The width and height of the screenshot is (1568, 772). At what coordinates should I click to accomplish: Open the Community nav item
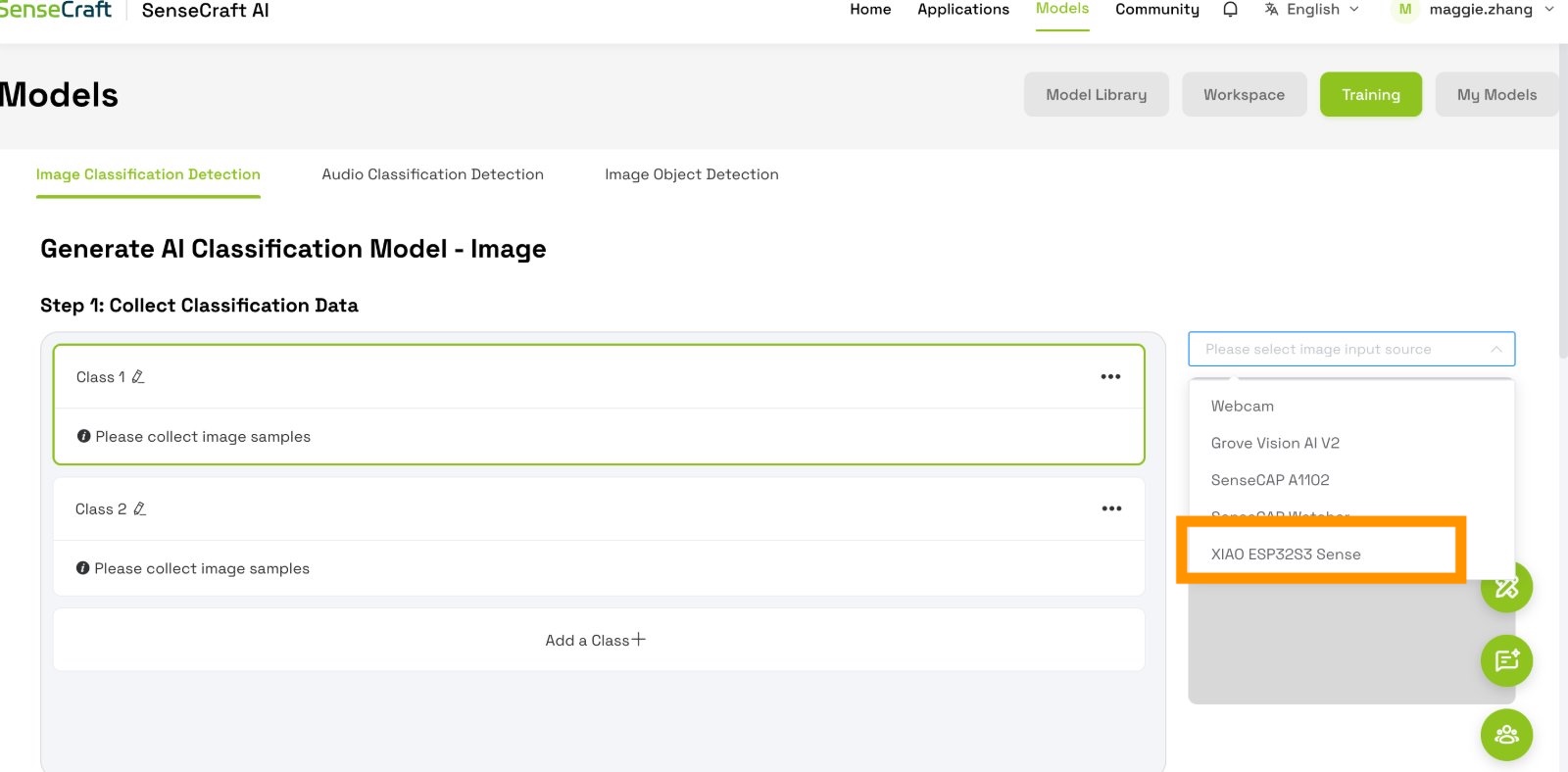(x=1157, y=10)
